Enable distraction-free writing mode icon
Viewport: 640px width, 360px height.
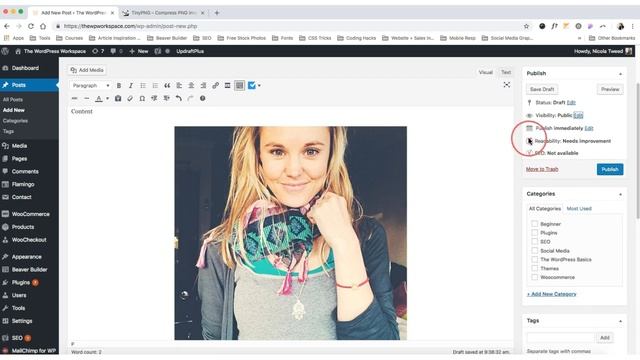pyautogui.click(x=507, y=85)
